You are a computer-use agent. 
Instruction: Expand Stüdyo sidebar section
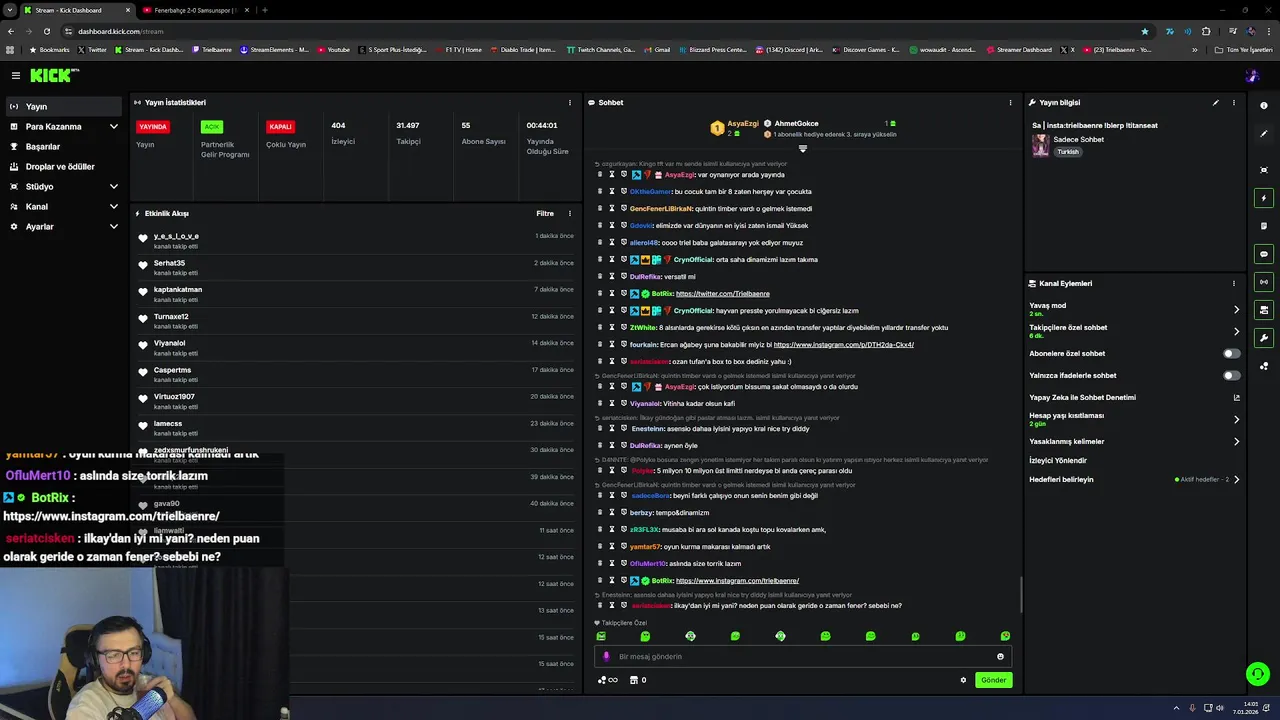pyautogui.click(x=113, y=187)
